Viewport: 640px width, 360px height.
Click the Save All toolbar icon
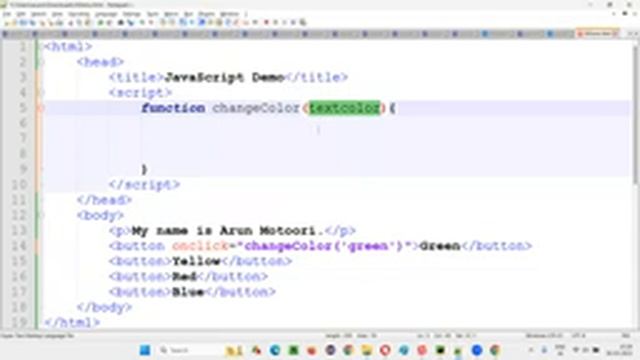(x=33, y=23)
